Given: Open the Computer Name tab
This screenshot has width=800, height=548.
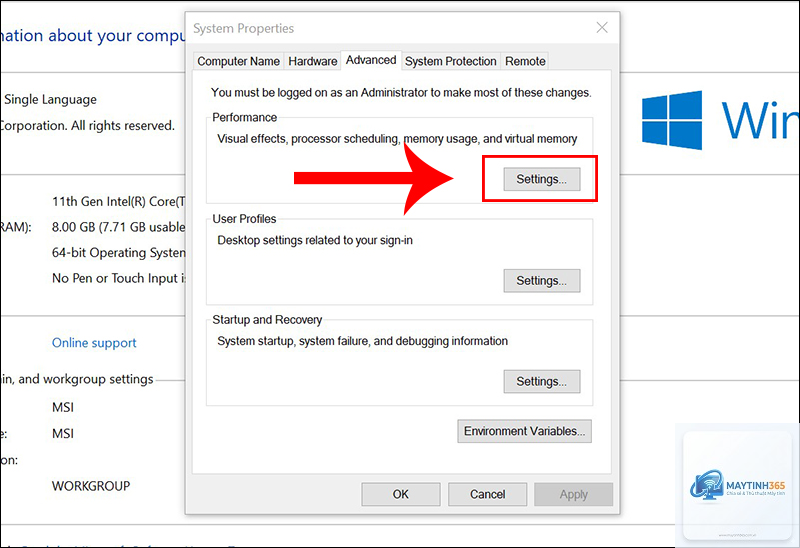Looking at the screenshot, I should [238, 61].
